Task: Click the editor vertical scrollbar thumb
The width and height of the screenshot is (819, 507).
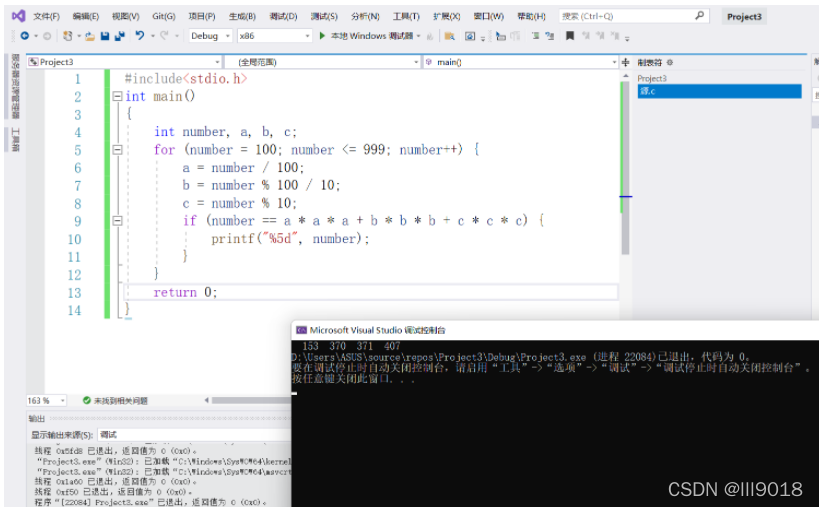Action: 625,167
